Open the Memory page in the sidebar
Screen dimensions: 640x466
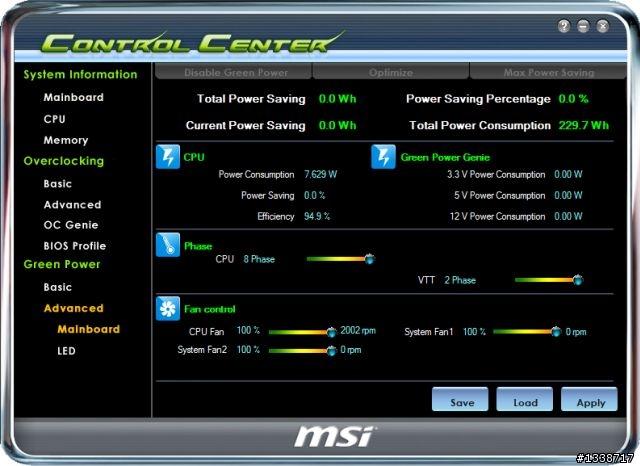(66, 140)
